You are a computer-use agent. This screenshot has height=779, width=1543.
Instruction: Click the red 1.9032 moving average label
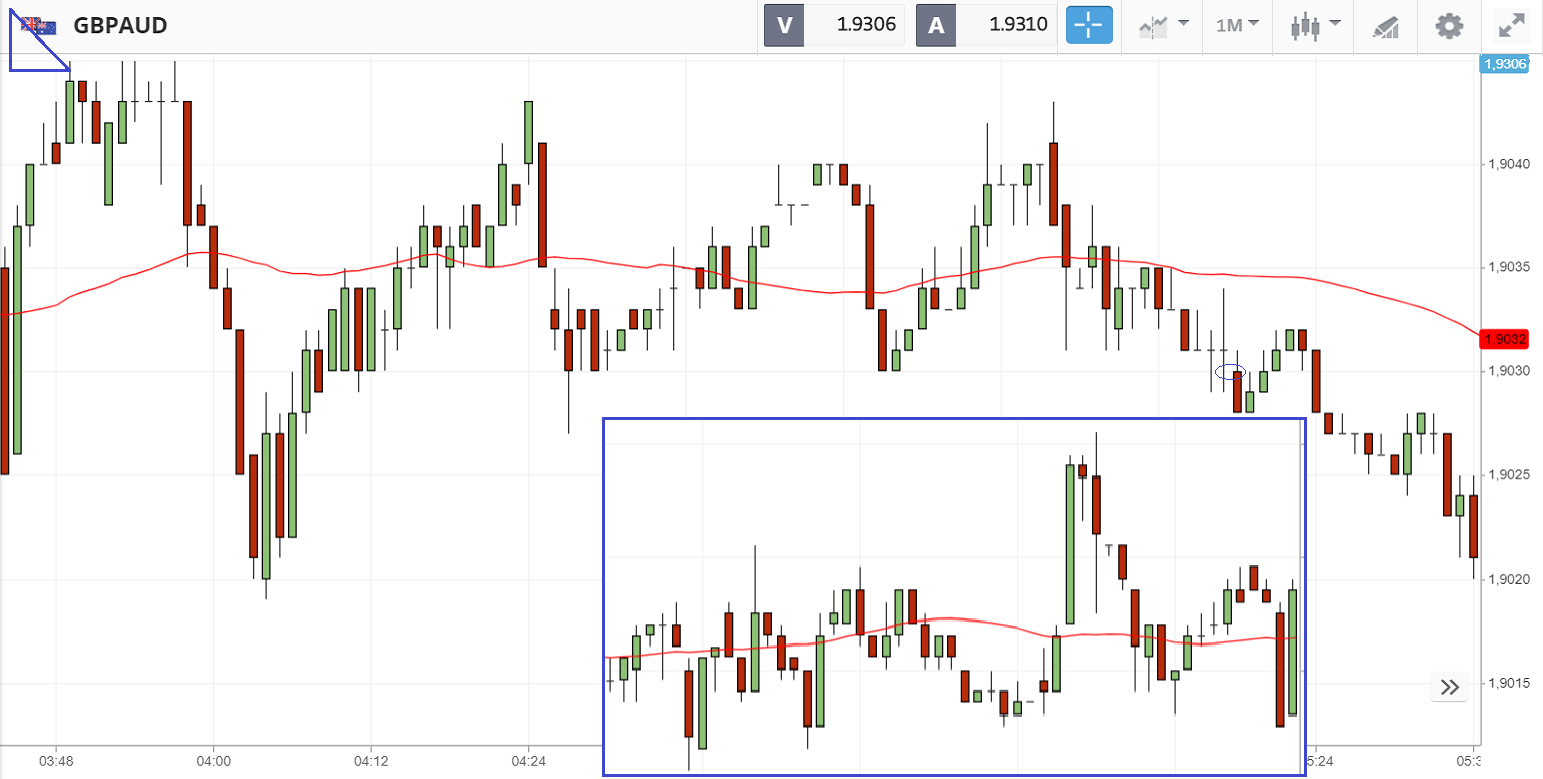pos(1504,339)
